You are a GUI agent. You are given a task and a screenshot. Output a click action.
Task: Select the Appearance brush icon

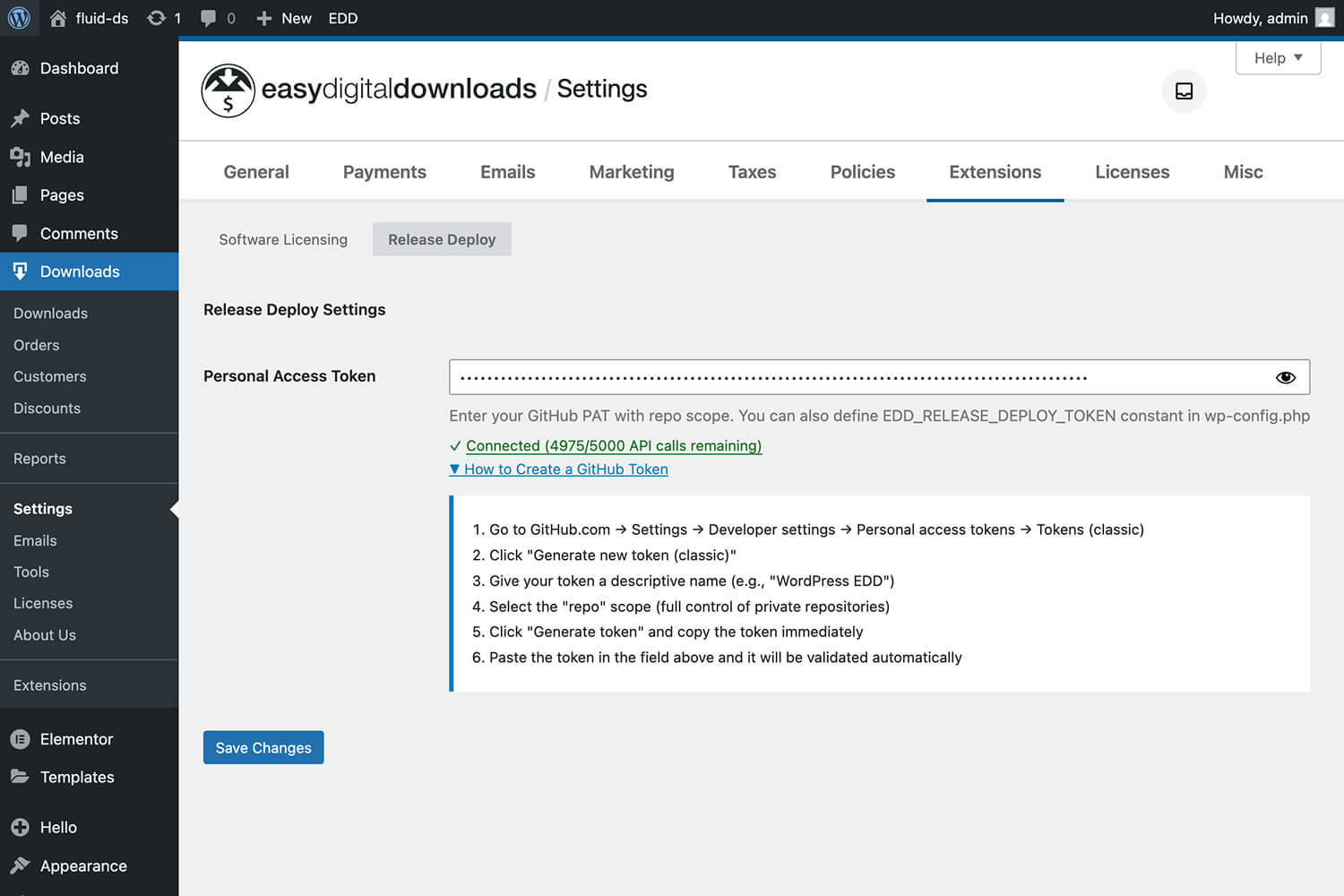tap(20, 866)
